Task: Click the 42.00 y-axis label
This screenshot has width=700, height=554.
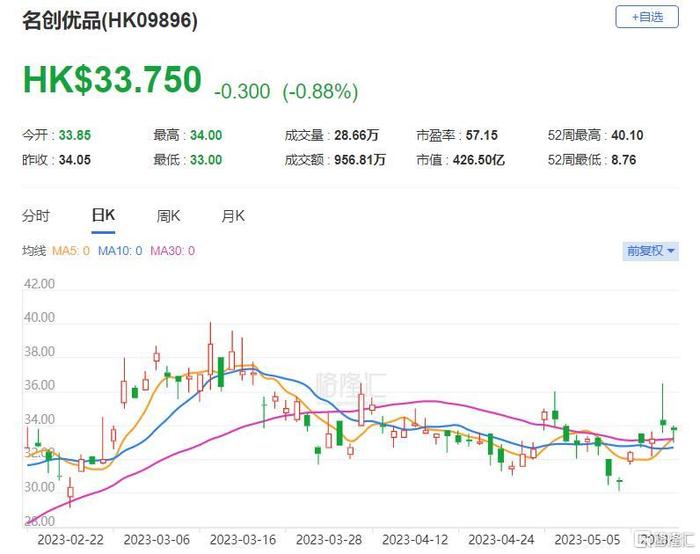Action: tap(39, 284)
